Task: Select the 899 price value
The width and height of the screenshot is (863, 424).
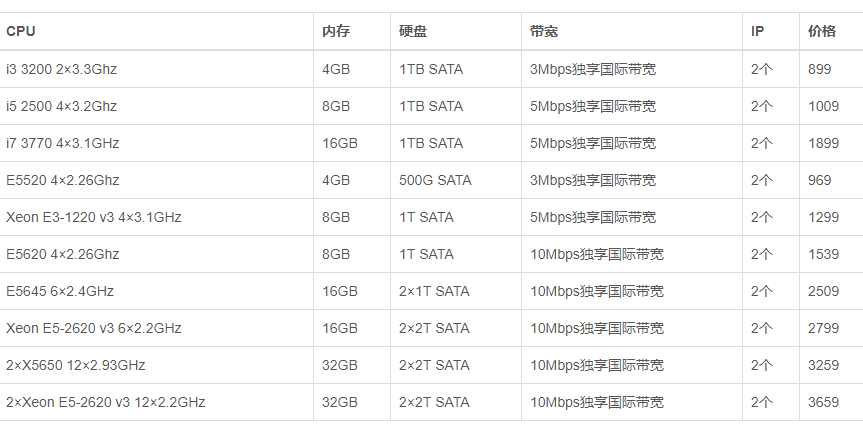Action: [820, 69]
